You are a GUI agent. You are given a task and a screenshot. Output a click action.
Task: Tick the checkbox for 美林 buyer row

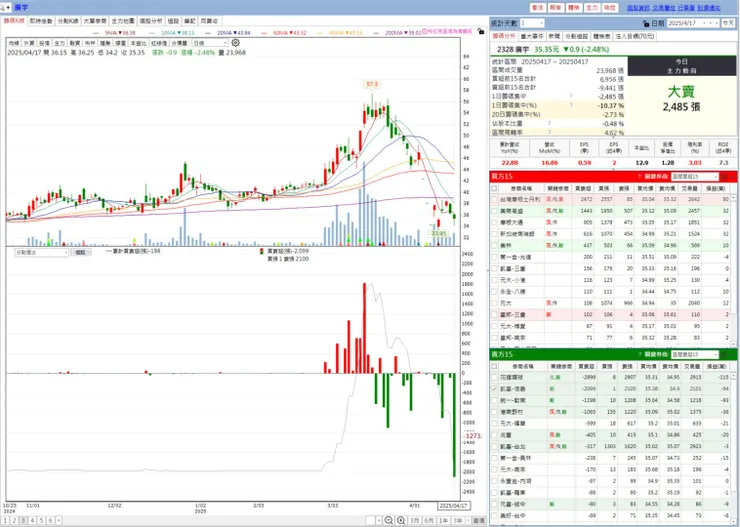point(494,245)
